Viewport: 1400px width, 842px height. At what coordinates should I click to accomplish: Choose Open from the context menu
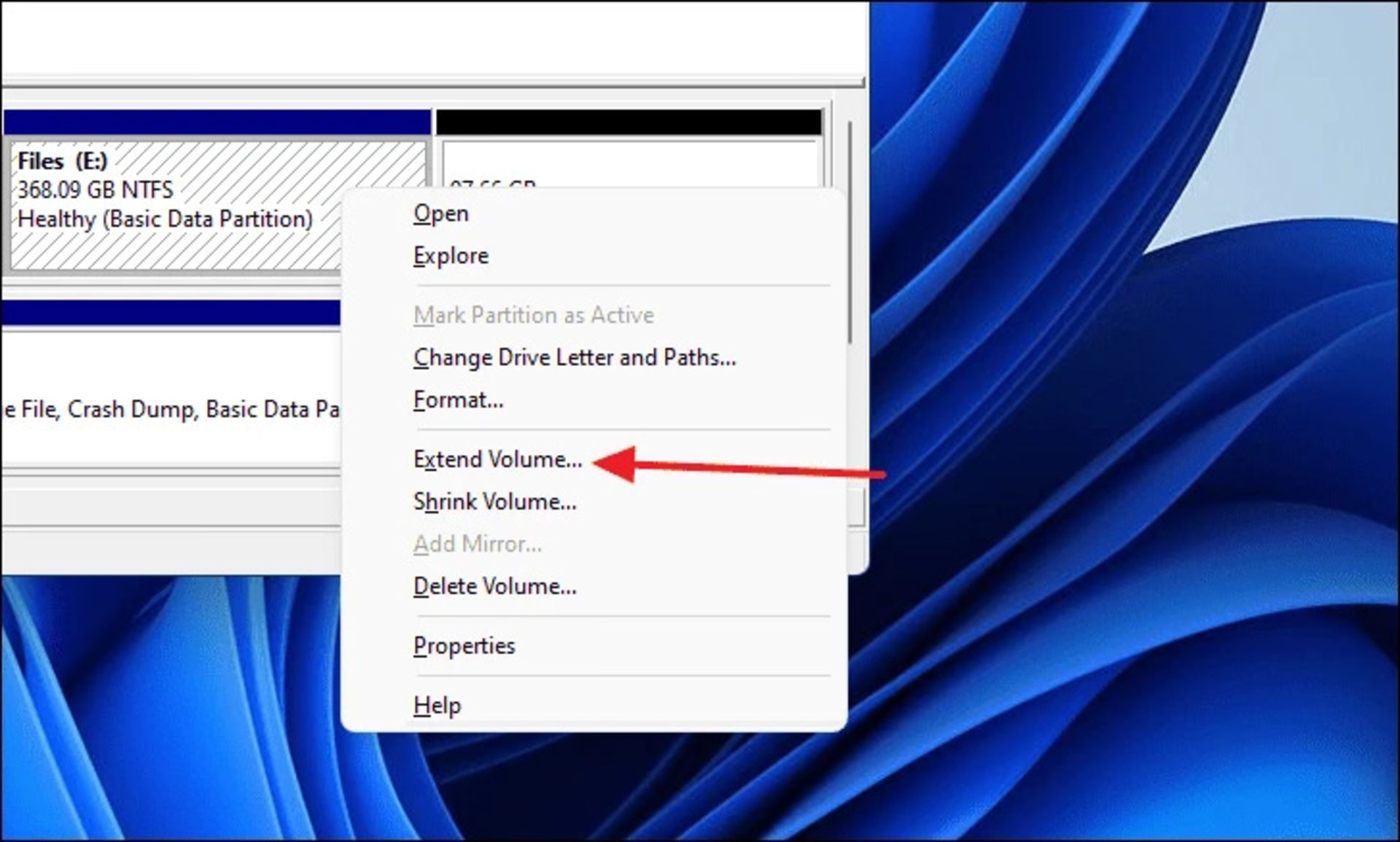pos(441,214)
